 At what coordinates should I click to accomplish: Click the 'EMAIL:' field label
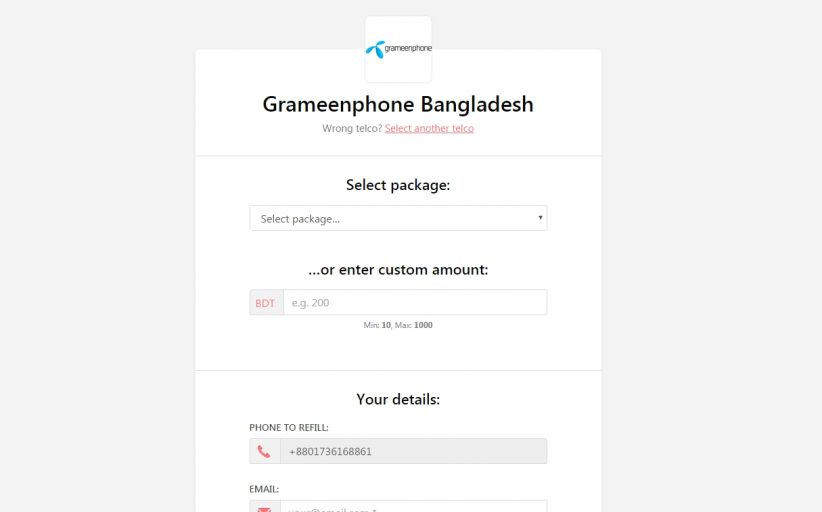[264, 489]
